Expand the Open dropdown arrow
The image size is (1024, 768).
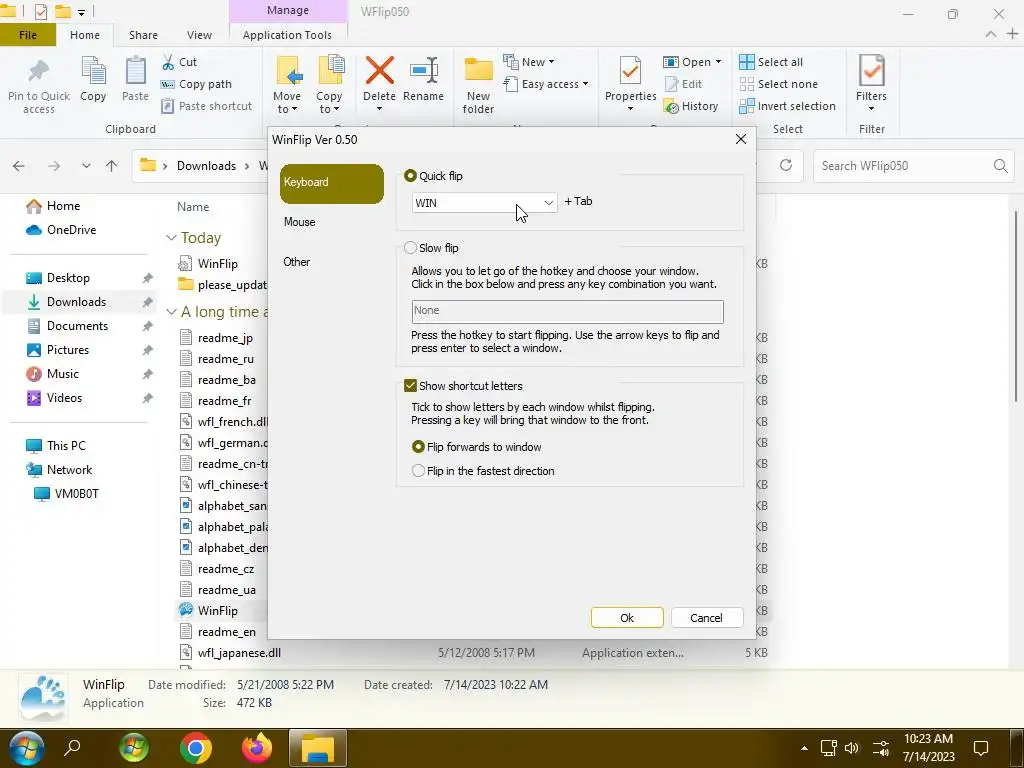tap(718, 62)
